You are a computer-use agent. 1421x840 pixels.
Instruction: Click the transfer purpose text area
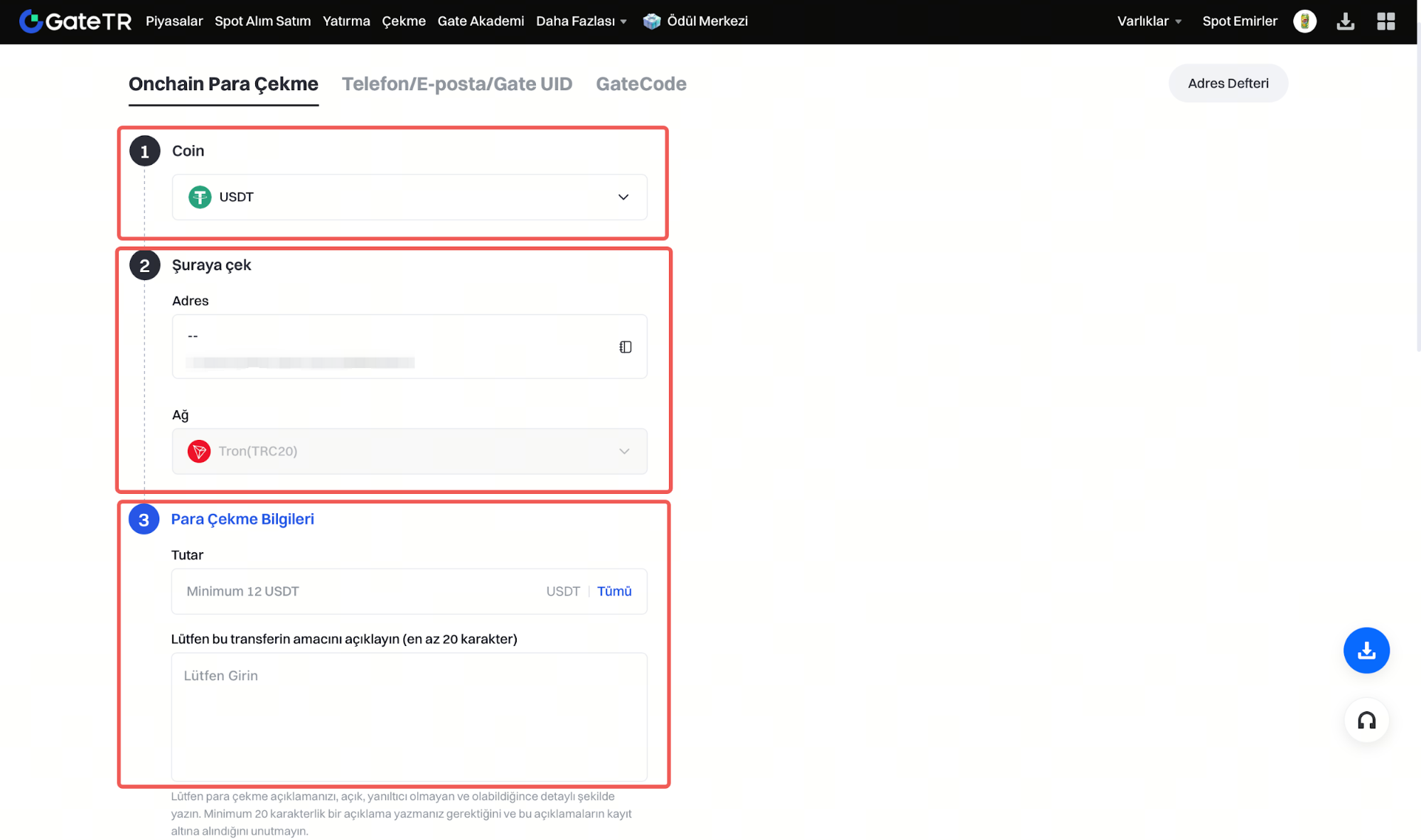409,716
